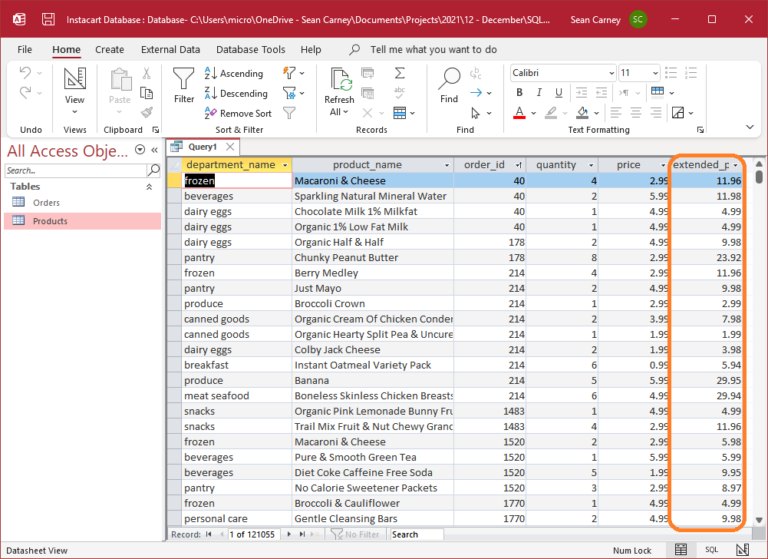Go to next record in navigator

tap(288, 535)
